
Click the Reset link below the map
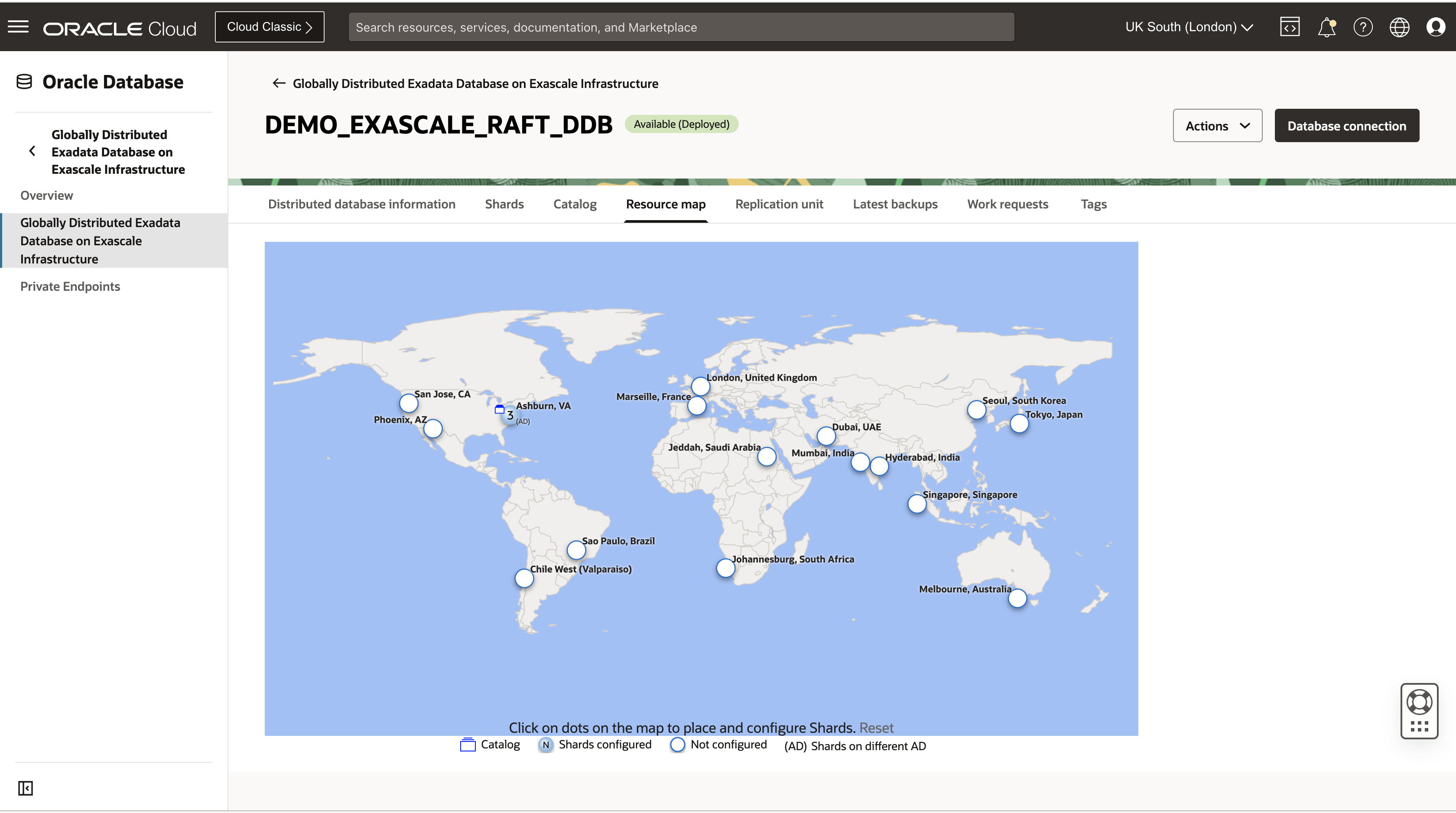pos(877,728)
